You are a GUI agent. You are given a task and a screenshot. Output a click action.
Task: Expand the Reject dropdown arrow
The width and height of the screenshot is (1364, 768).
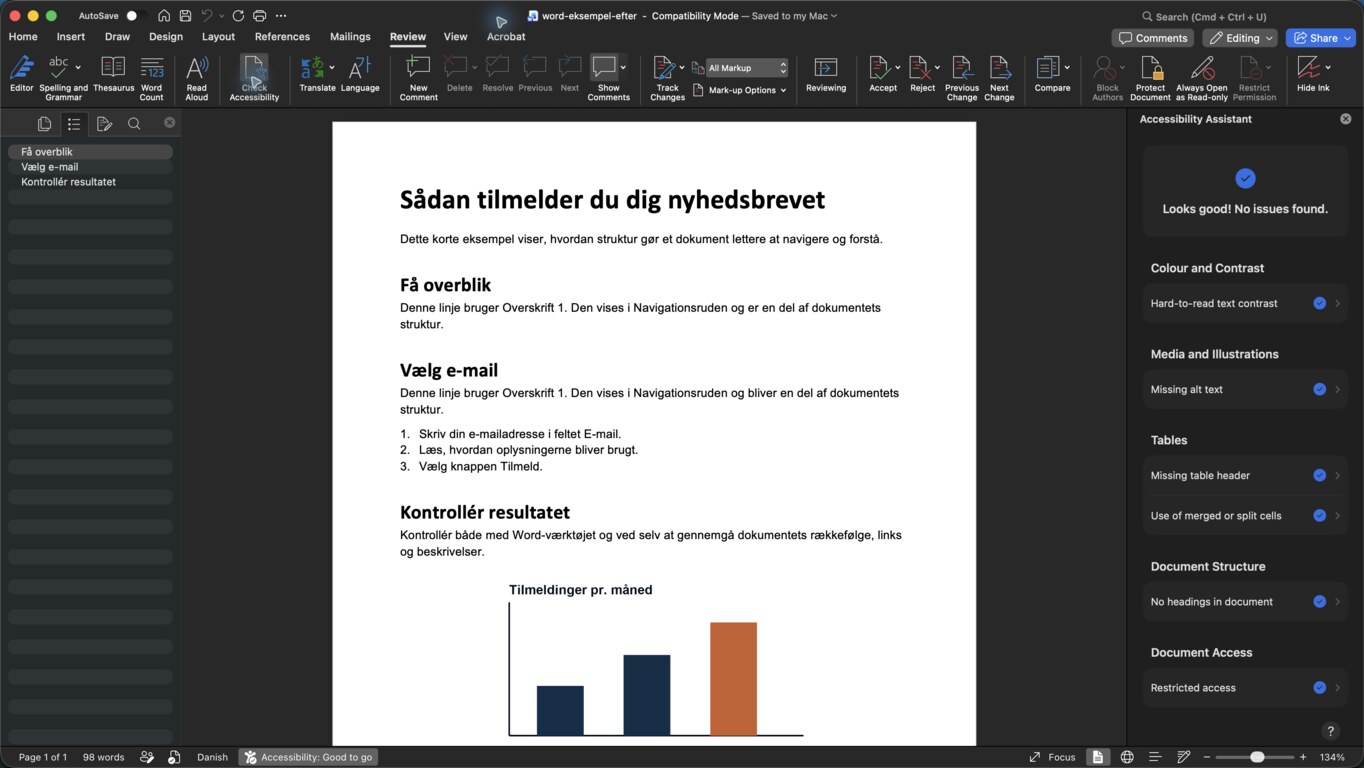pyautogui.click(x=937, y=67)
